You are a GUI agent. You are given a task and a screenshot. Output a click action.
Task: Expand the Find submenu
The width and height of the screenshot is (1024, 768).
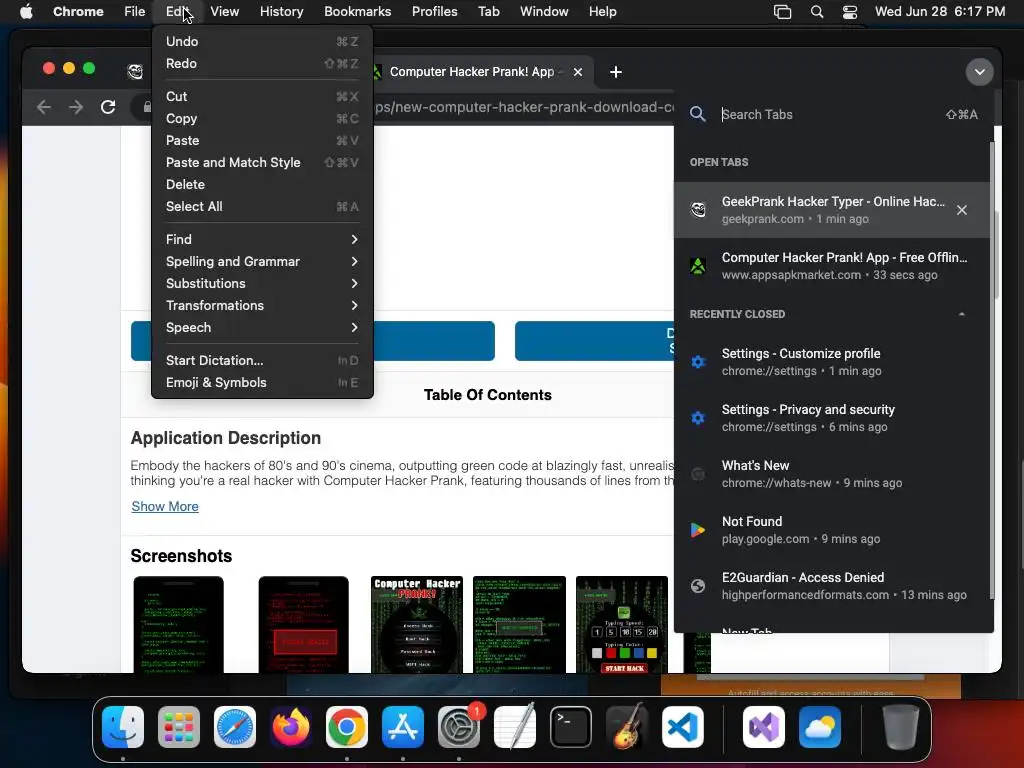(262, 239)
